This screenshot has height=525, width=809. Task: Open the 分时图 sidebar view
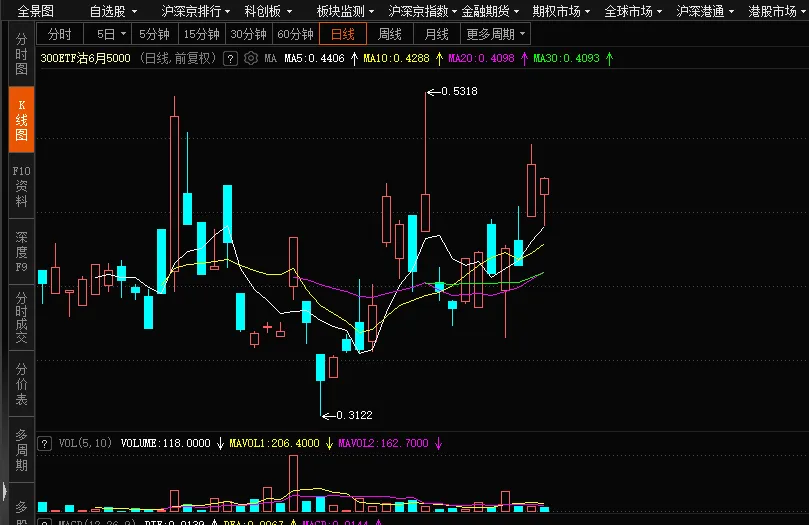tap(22, 54)
